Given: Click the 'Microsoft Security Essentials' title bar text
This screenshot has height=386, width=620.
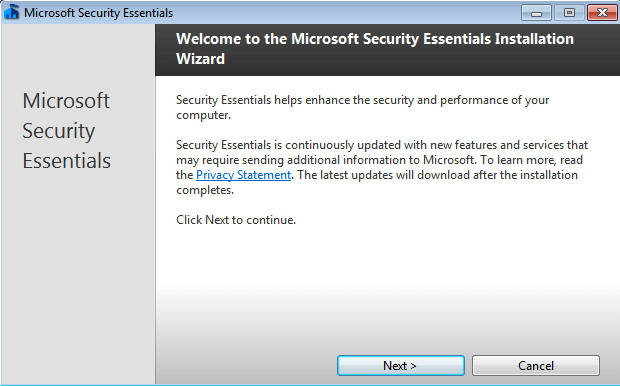Looking at the screenshot, I should 98,13.
